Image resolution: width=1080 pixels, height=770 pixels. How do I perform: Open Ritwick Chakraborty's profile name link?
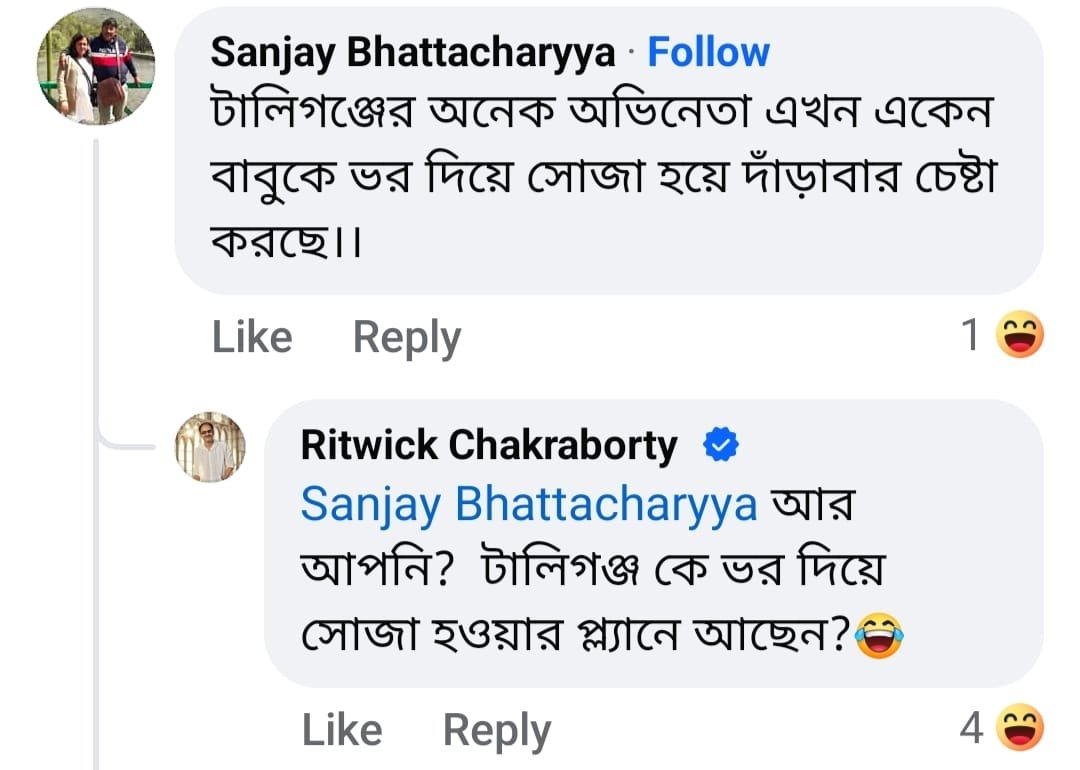(x=488, y=446)
